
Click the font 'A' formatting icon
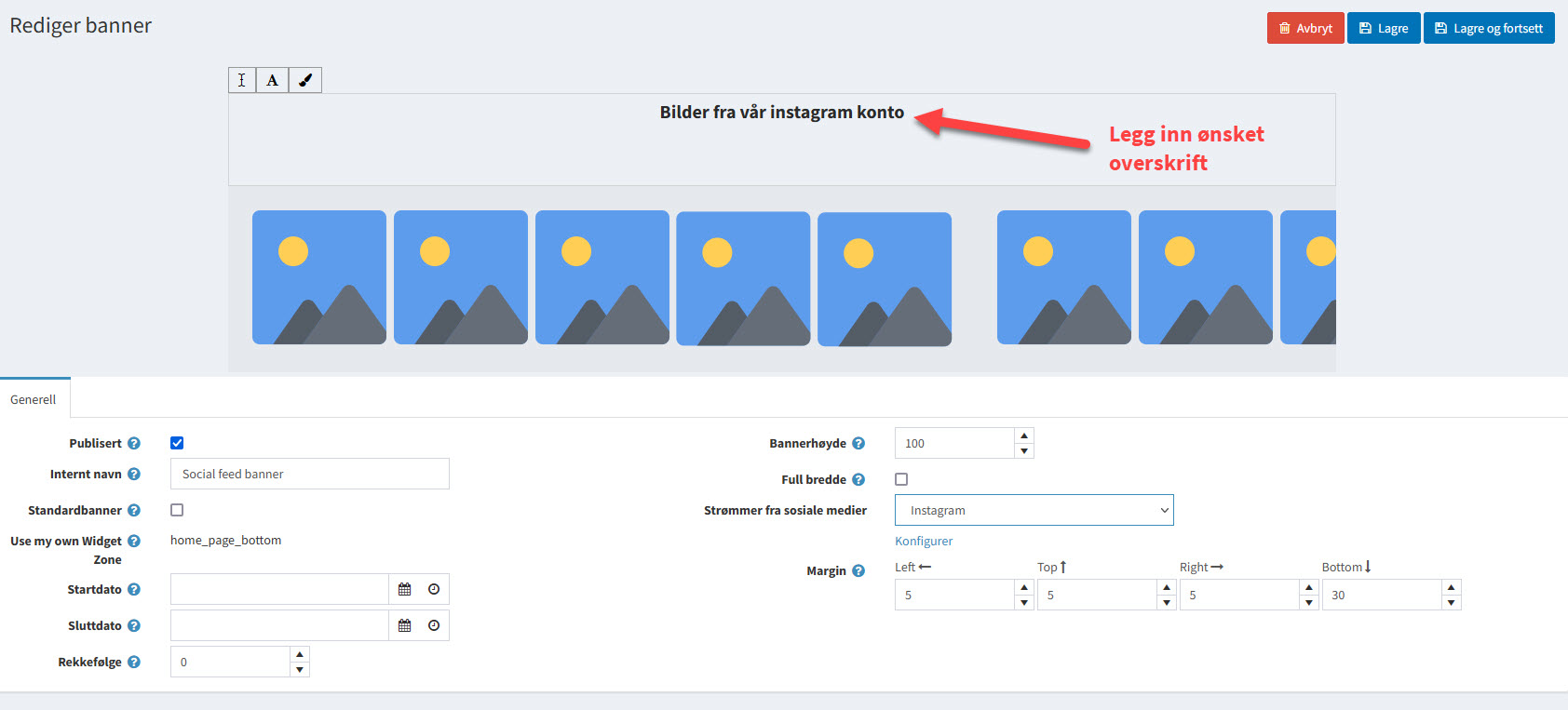(273, 80)
